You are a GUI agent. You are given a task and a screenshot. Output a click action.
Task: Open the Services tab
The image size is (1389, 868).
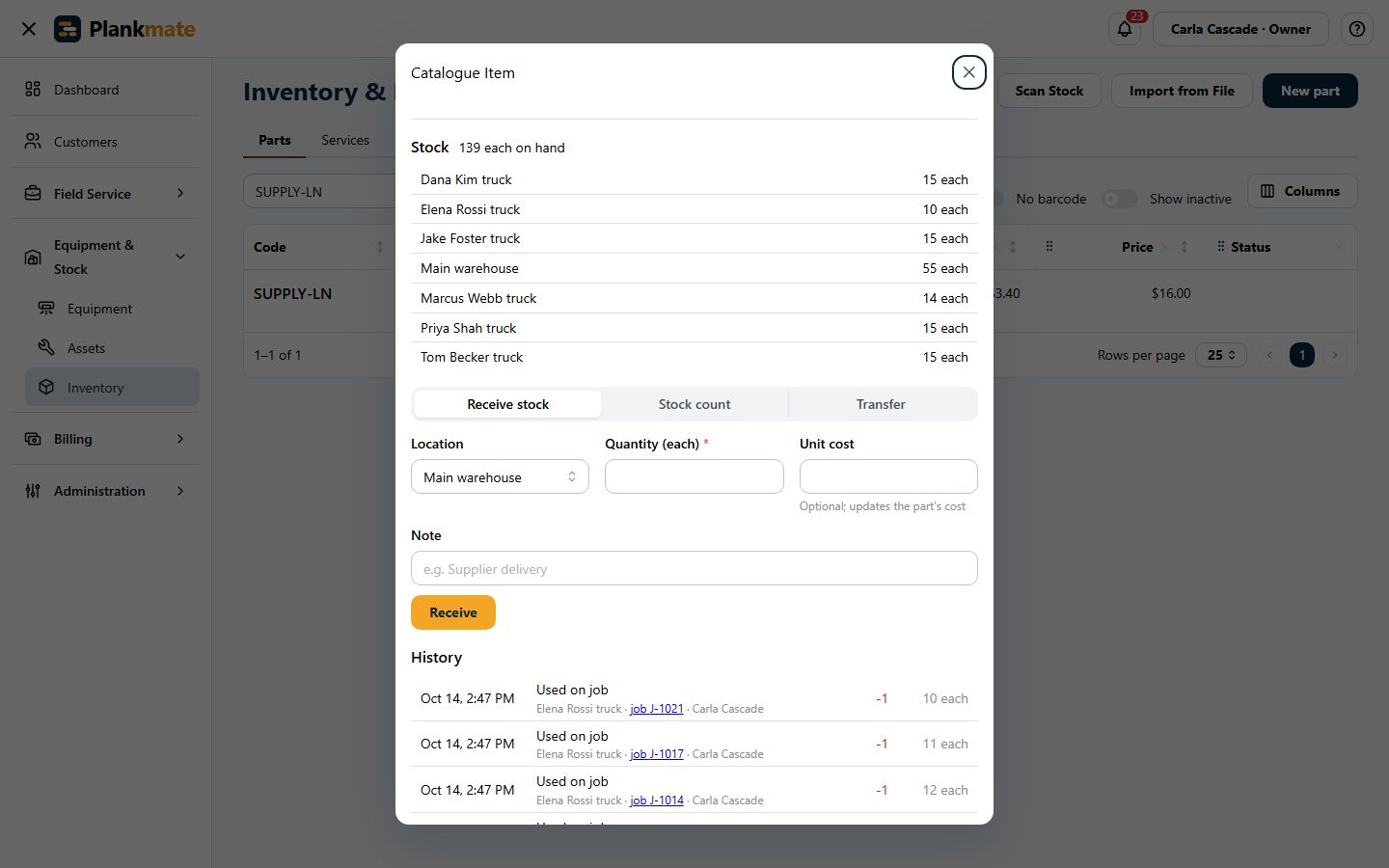pyautogui.click(x=345, y=140)
